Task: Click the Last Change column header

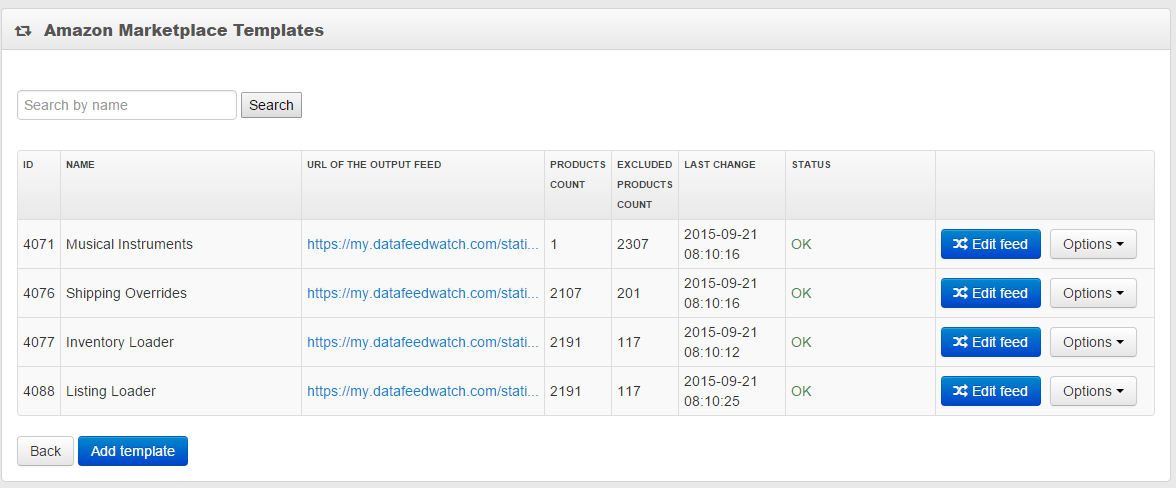Action: click(720, 165)
